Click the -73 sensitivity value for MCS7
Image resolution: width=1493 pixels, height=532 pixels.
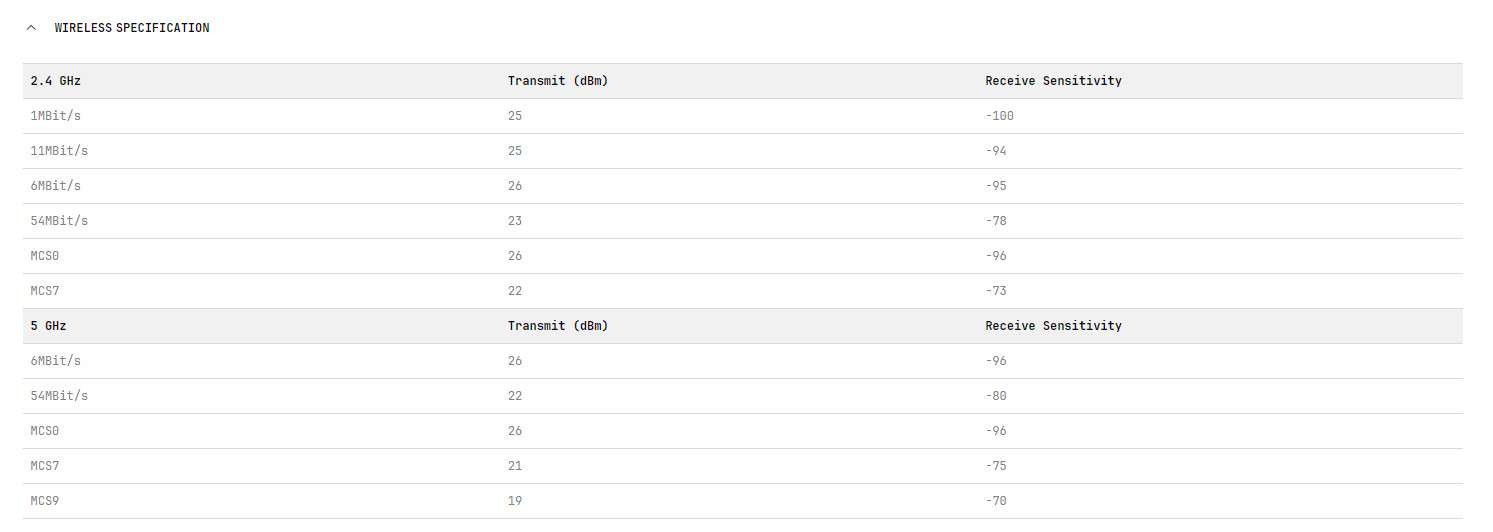click(996, 291)
